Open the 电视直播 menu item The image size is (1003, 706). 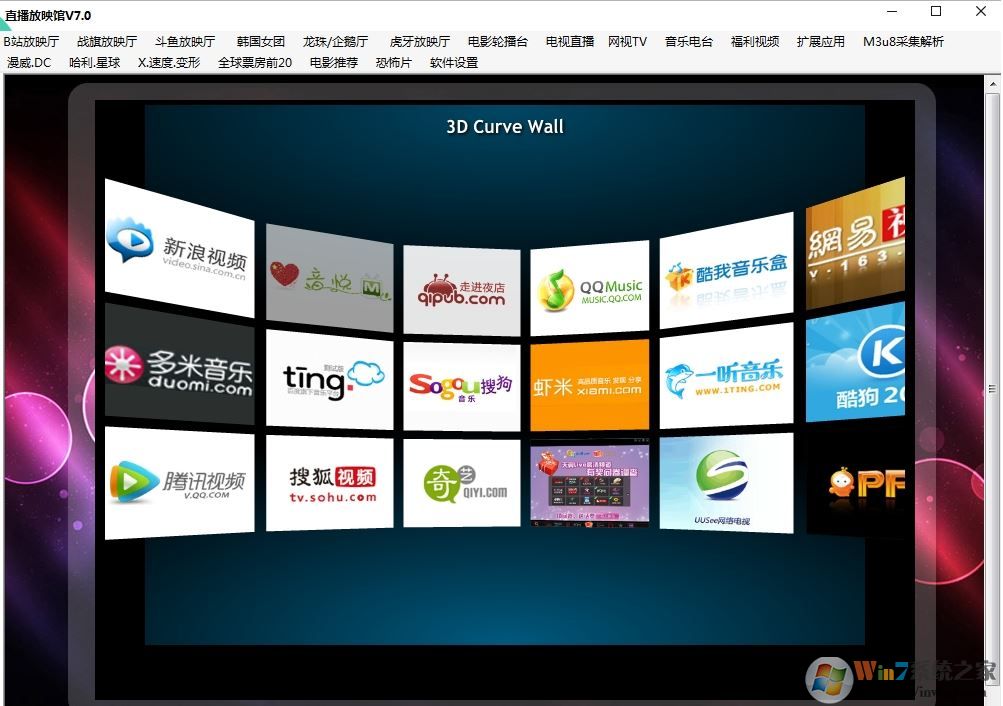(x=570, y=42)
